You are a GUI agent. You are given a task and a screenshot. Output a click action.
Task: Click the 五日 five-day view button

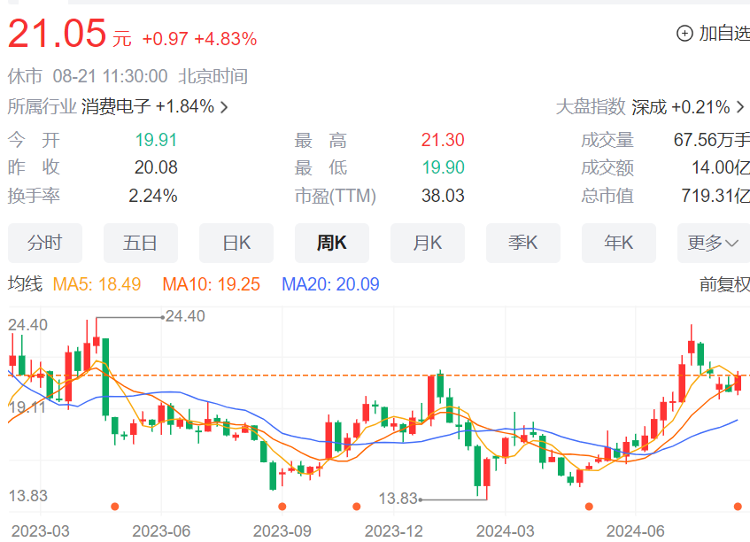coord(140,243)
